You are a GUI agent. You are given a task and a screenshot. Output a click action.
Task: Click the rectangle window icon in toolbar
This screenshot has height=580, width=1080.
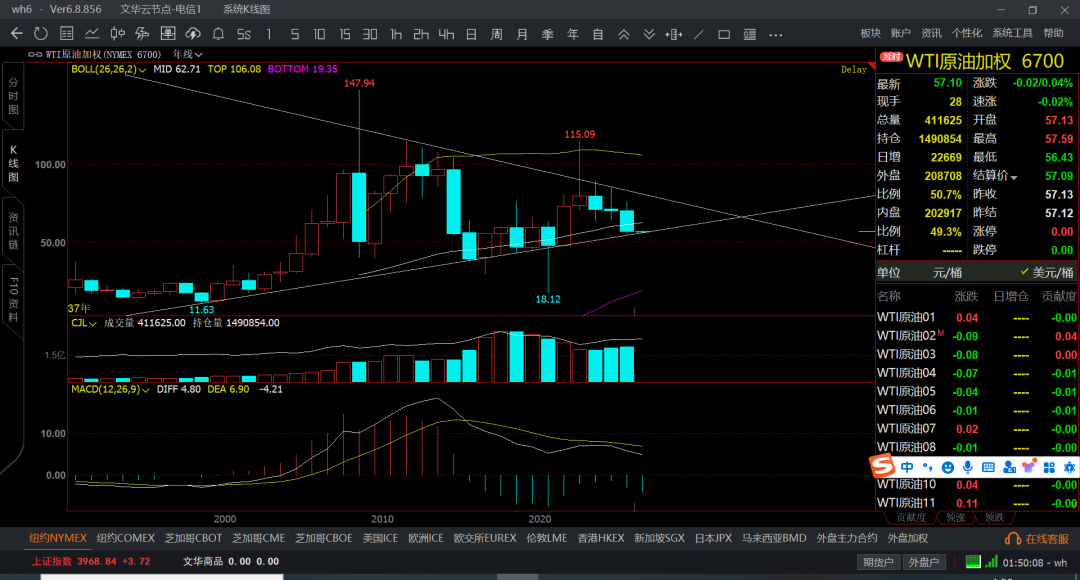click(x=724, y=34)
